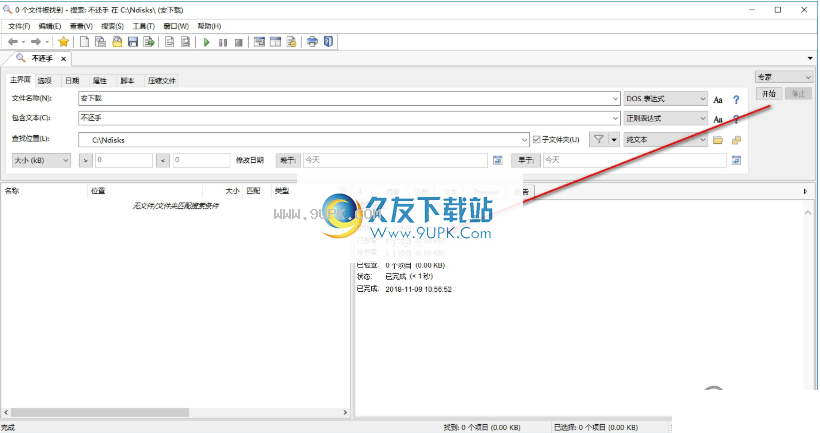The width and height of the screenshot is (820, 433).
Task: Open the 帮助(H) menu
Action: (x=209, y=26)
